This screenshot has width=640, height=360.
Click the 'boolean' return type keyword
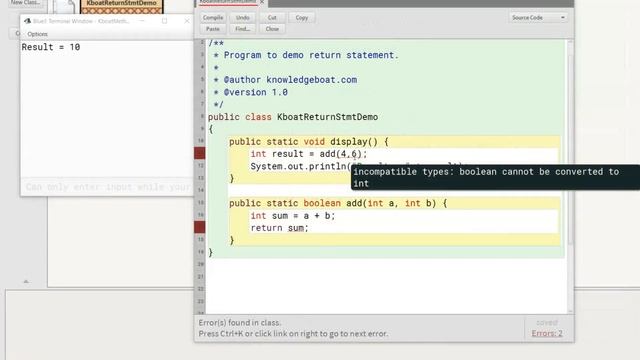pos(322,203)
